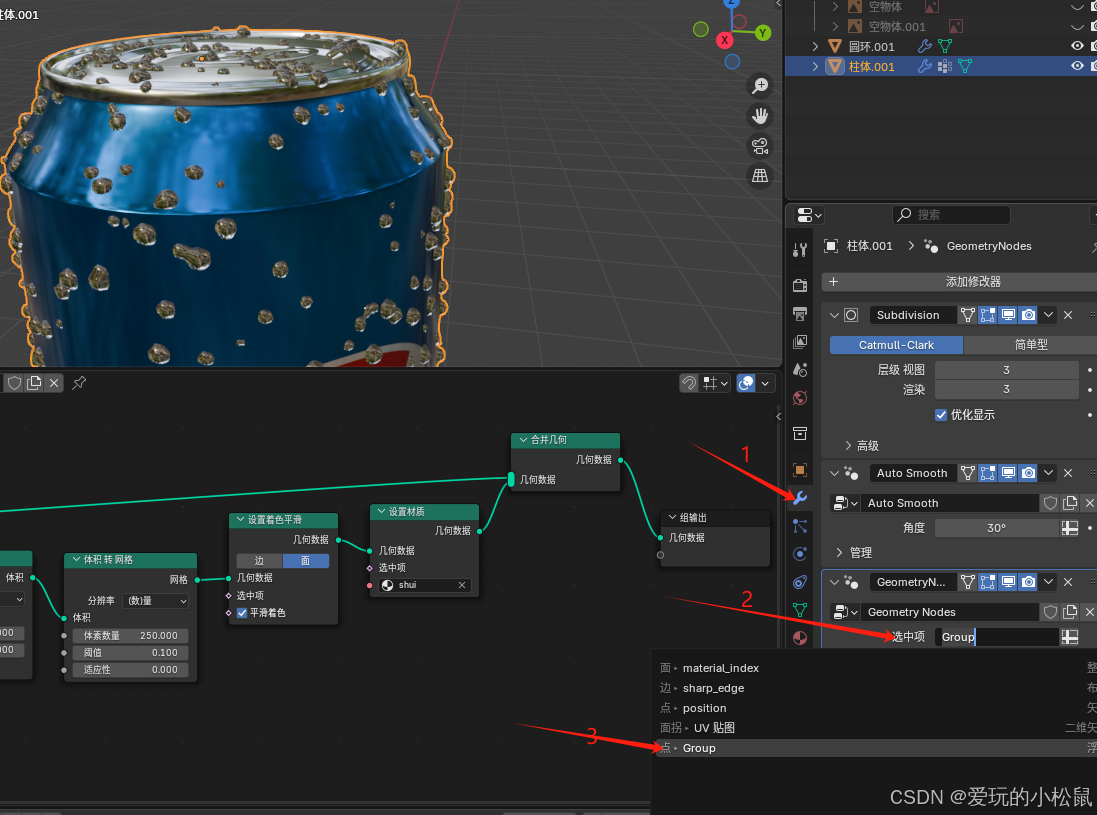Viewport: 1097px width, 815px height.
Task: Choose 面 in shade smooth node
Action: tap(306, 561)
